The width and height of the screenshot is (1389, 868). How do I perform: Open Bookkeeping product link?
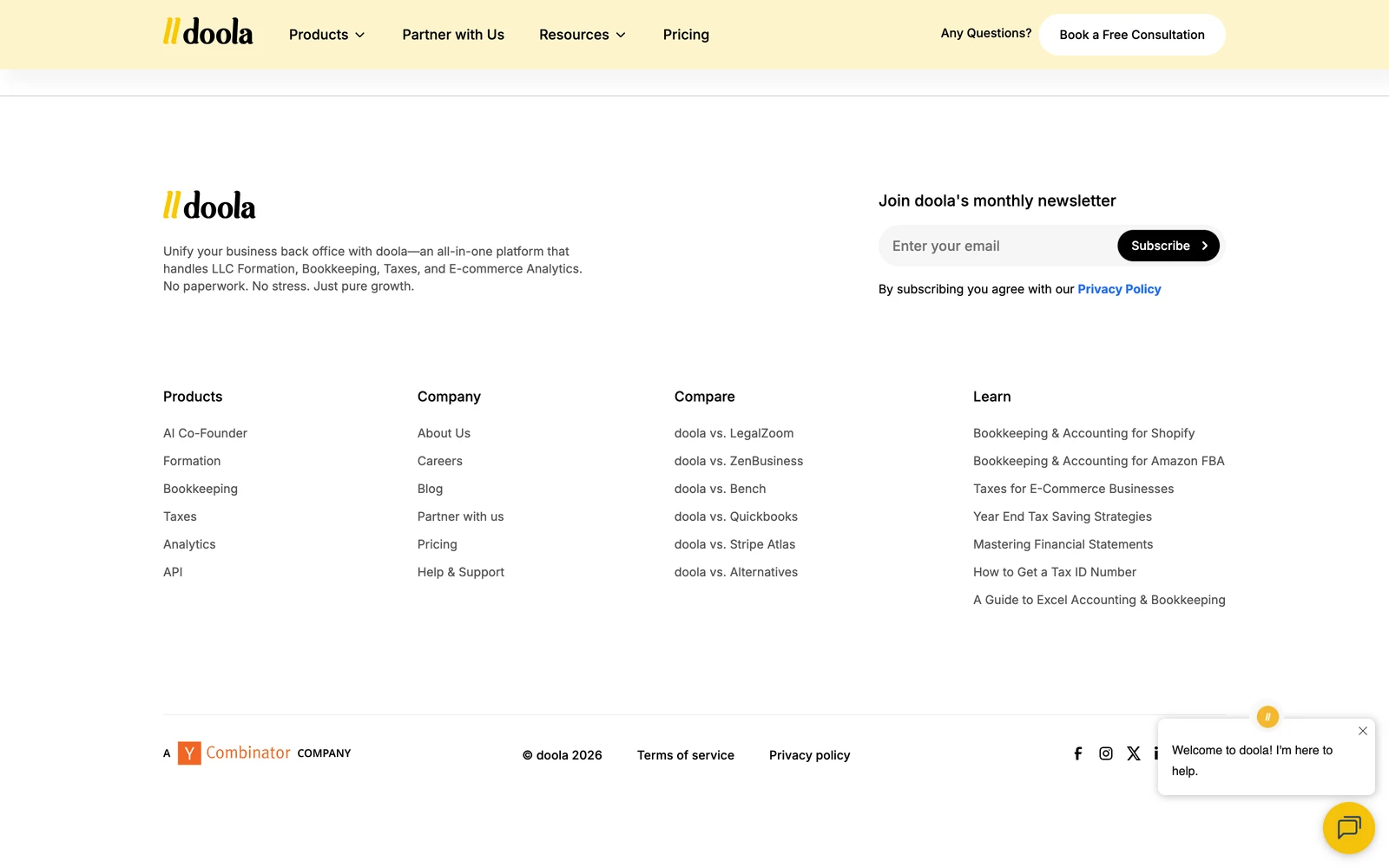(x=201, y=489)
